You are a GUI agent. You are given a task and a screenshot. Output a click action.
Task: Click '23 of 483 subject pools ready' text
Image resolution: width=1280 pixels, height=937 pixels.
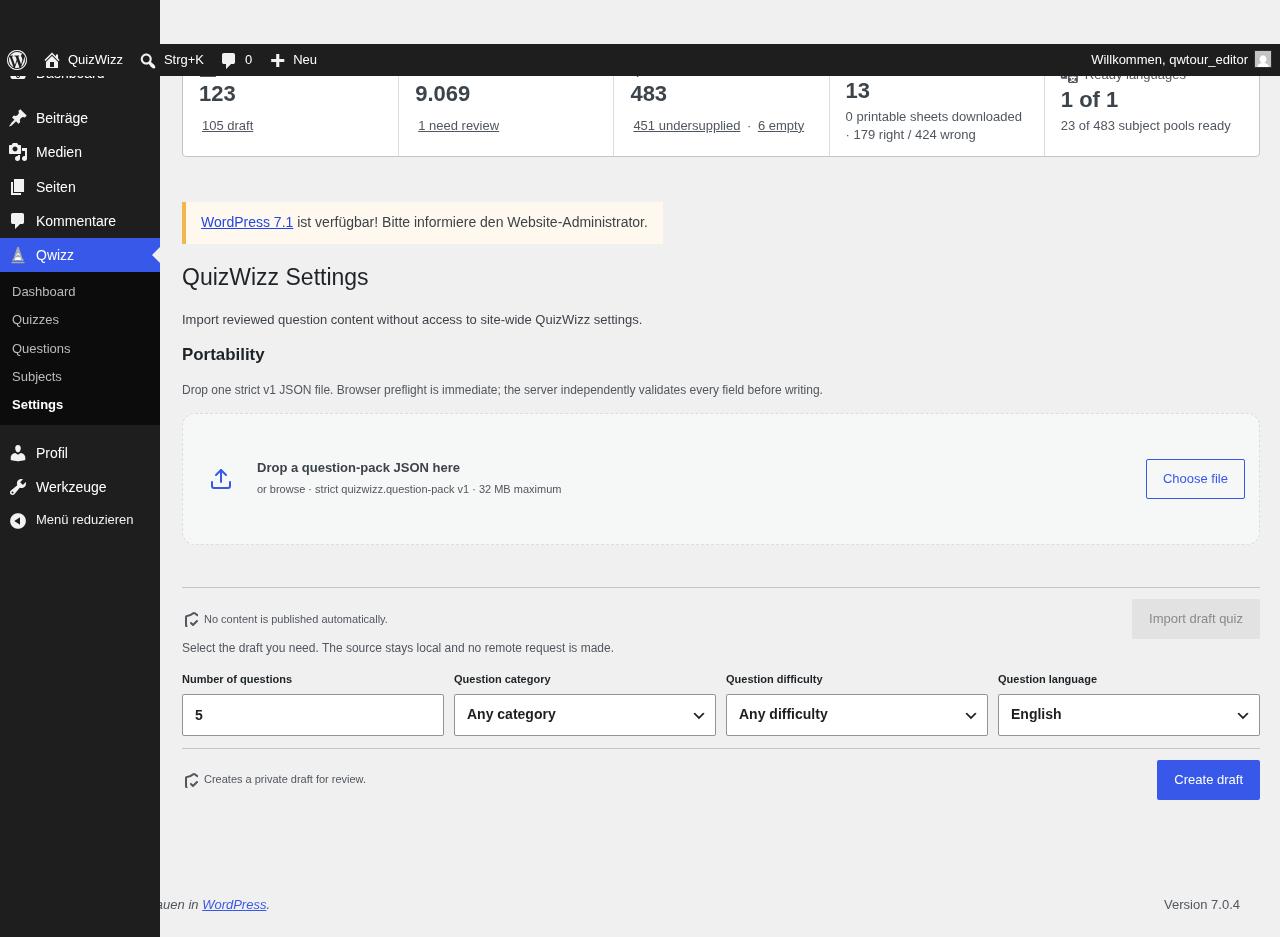coord(1146,126)
